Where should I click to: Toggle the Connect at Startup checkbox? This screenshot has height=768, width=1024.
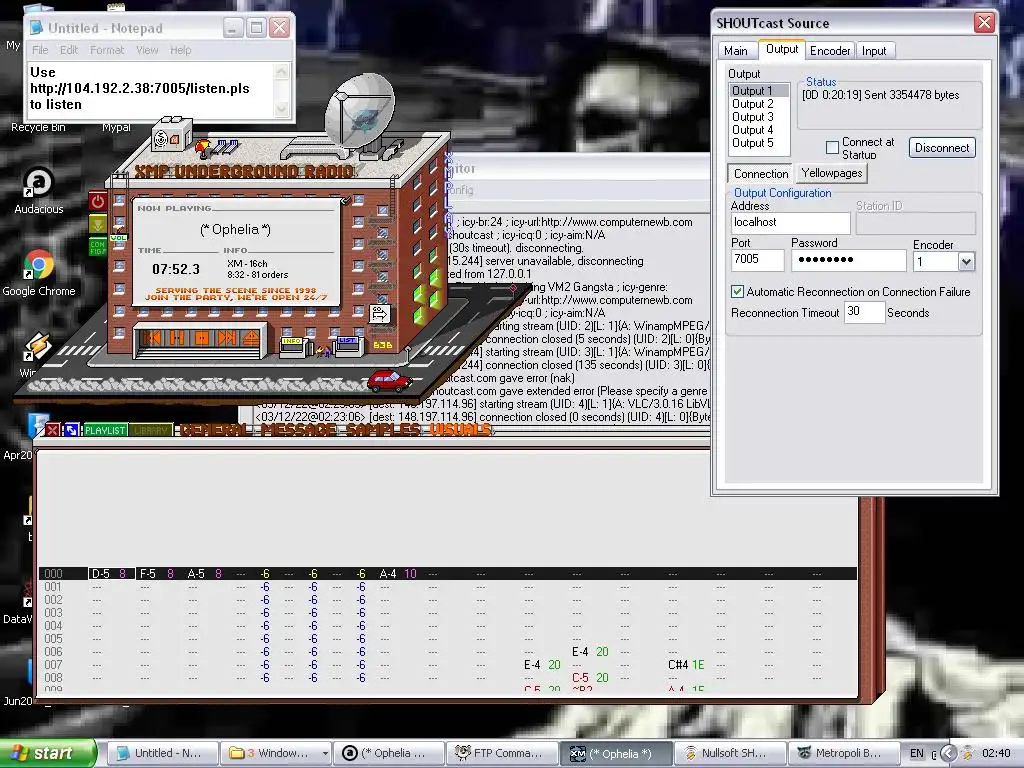833,148
